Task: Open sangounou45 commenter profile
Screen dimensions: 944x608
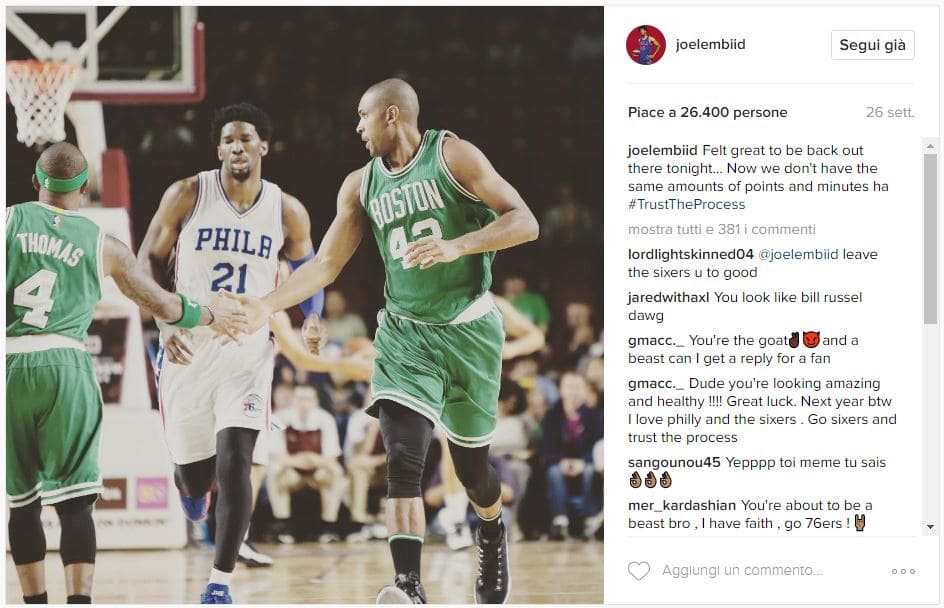Action: (x=674, y=462)
